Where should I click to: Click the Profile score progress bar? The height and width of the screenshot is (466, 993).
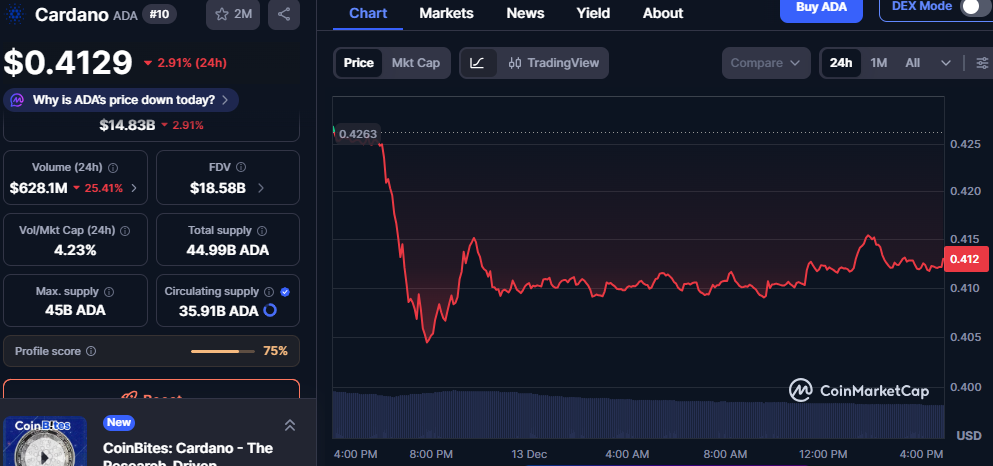(x=222, y=351)
